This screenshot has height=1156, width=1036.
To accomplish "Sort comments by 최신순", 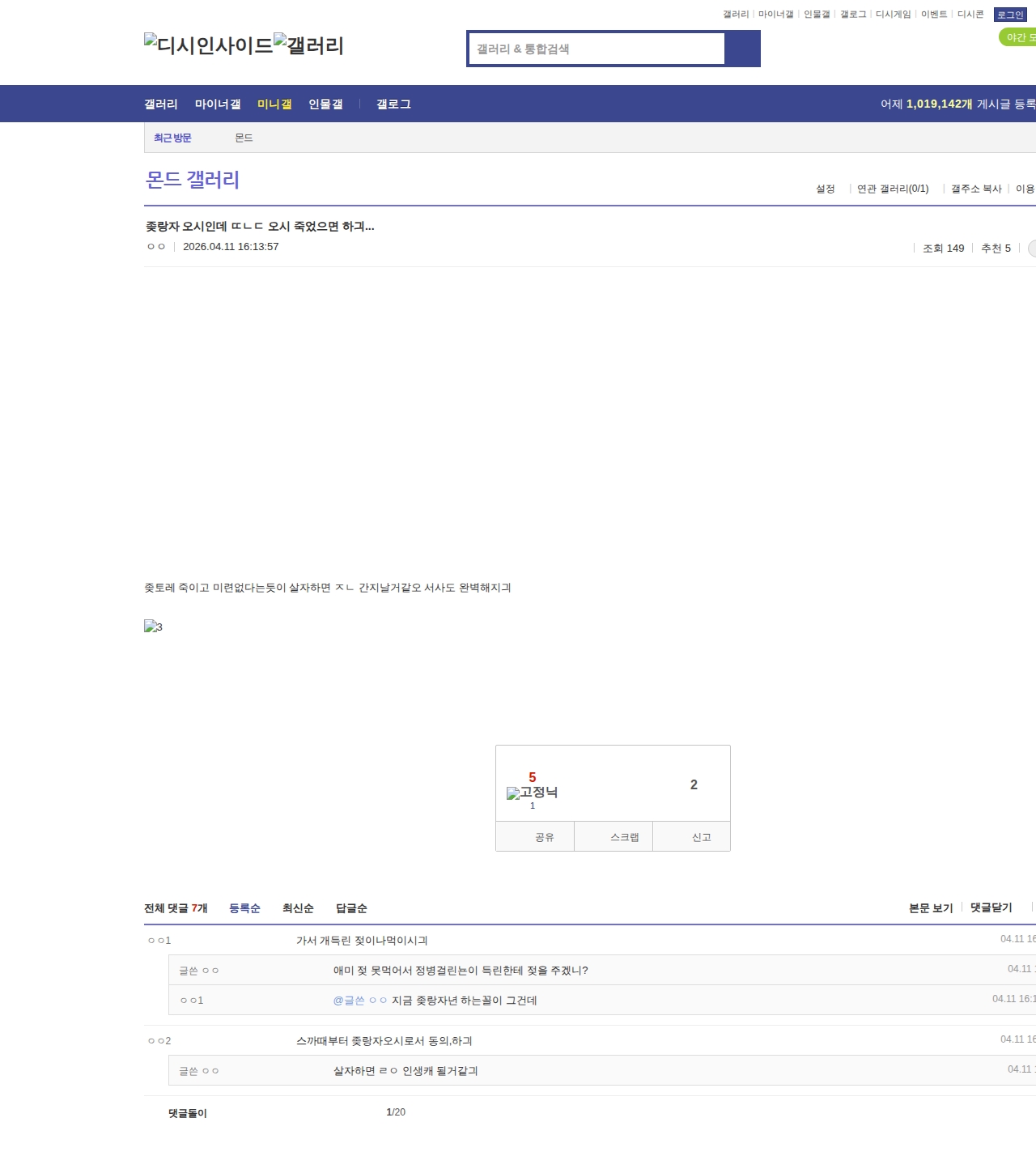I will point(298,908).
